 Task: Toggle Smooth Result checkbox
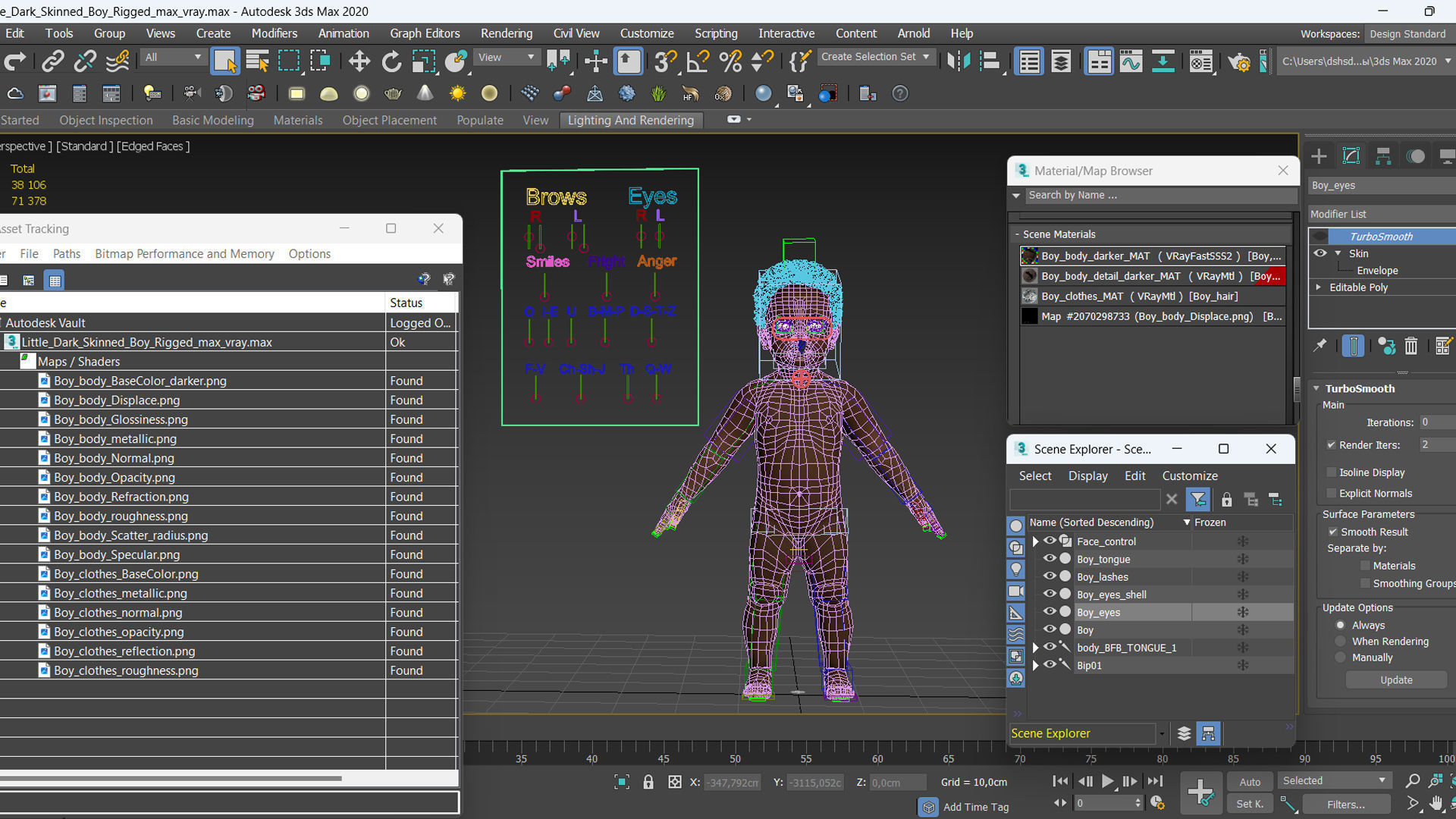click(x=1332, y=532)
